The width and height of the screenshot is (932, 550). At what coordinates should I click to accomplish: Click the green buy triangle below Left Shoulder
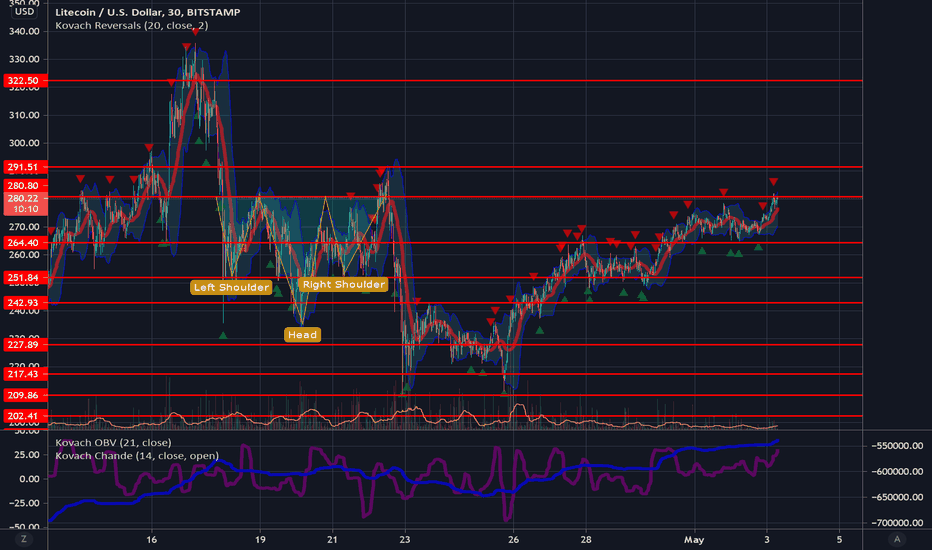pyautogui.click(x=223, y=335)
